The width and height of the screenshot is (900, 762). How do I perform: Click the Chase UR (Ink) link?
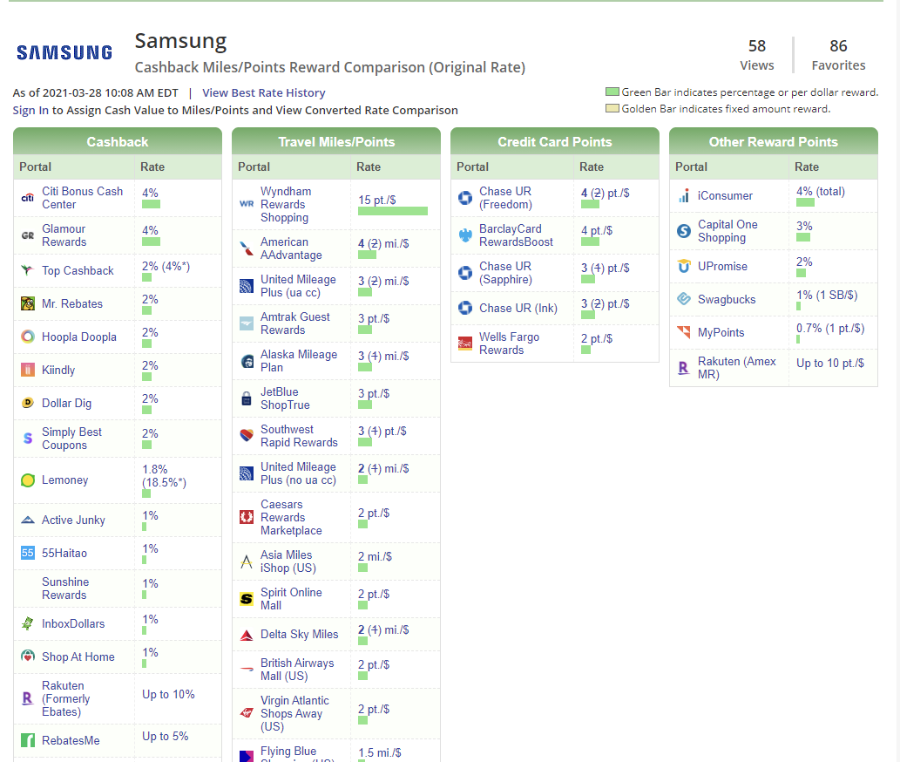[x=518, y=308]
